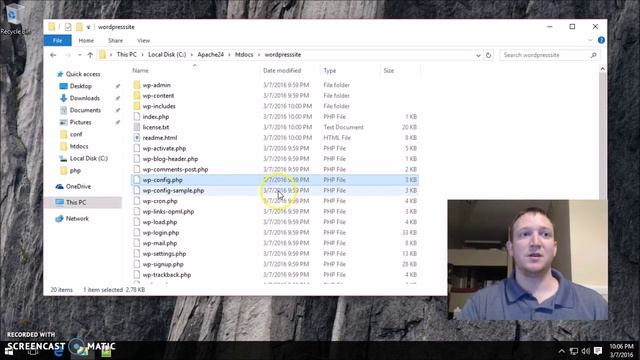Select the wp-blog-header.php file
Screen dimensions: 640x360
pyautogui.click(x=170, y=159)
